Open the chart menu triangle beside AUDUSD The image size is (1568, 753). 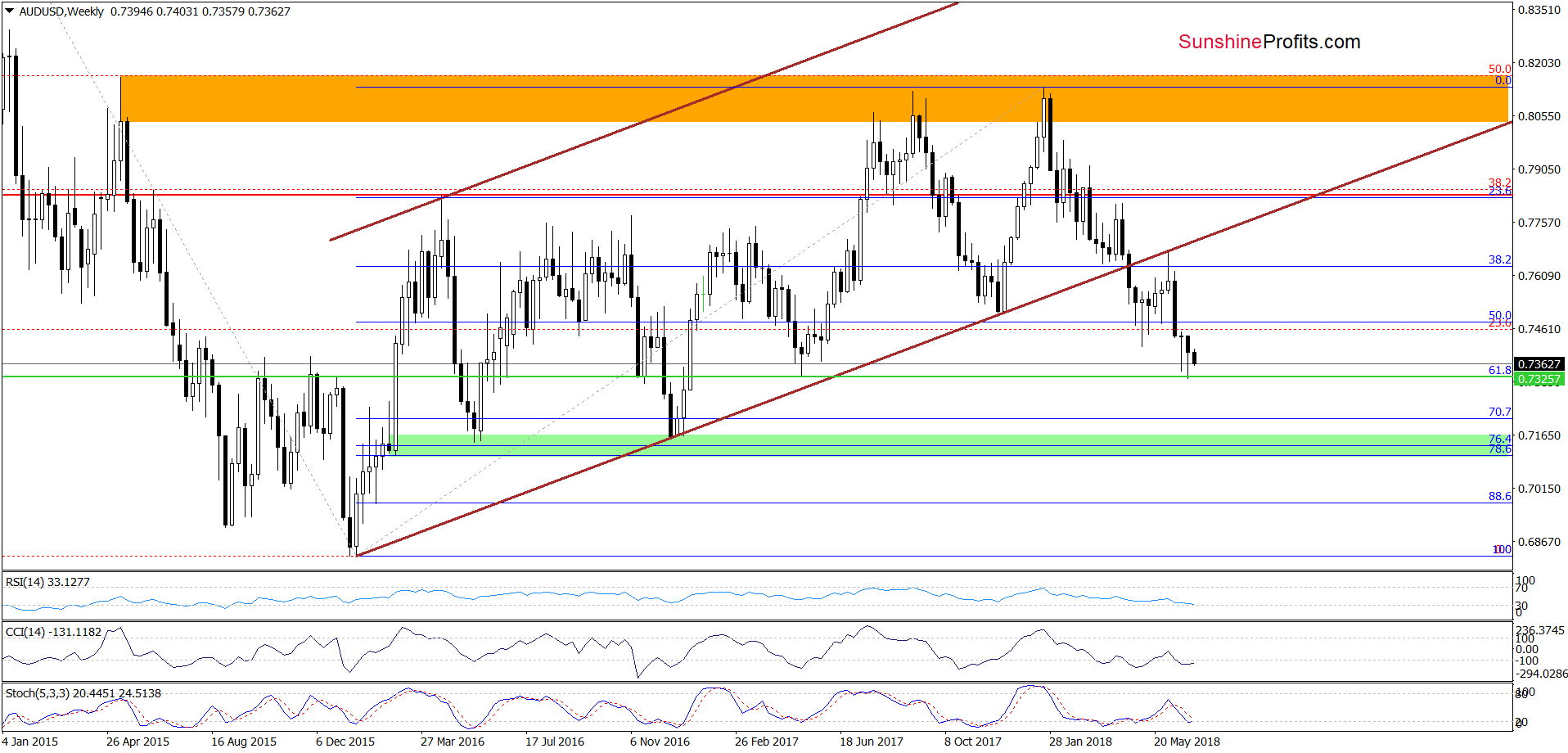pyautogui.click(x=10, y=11)
